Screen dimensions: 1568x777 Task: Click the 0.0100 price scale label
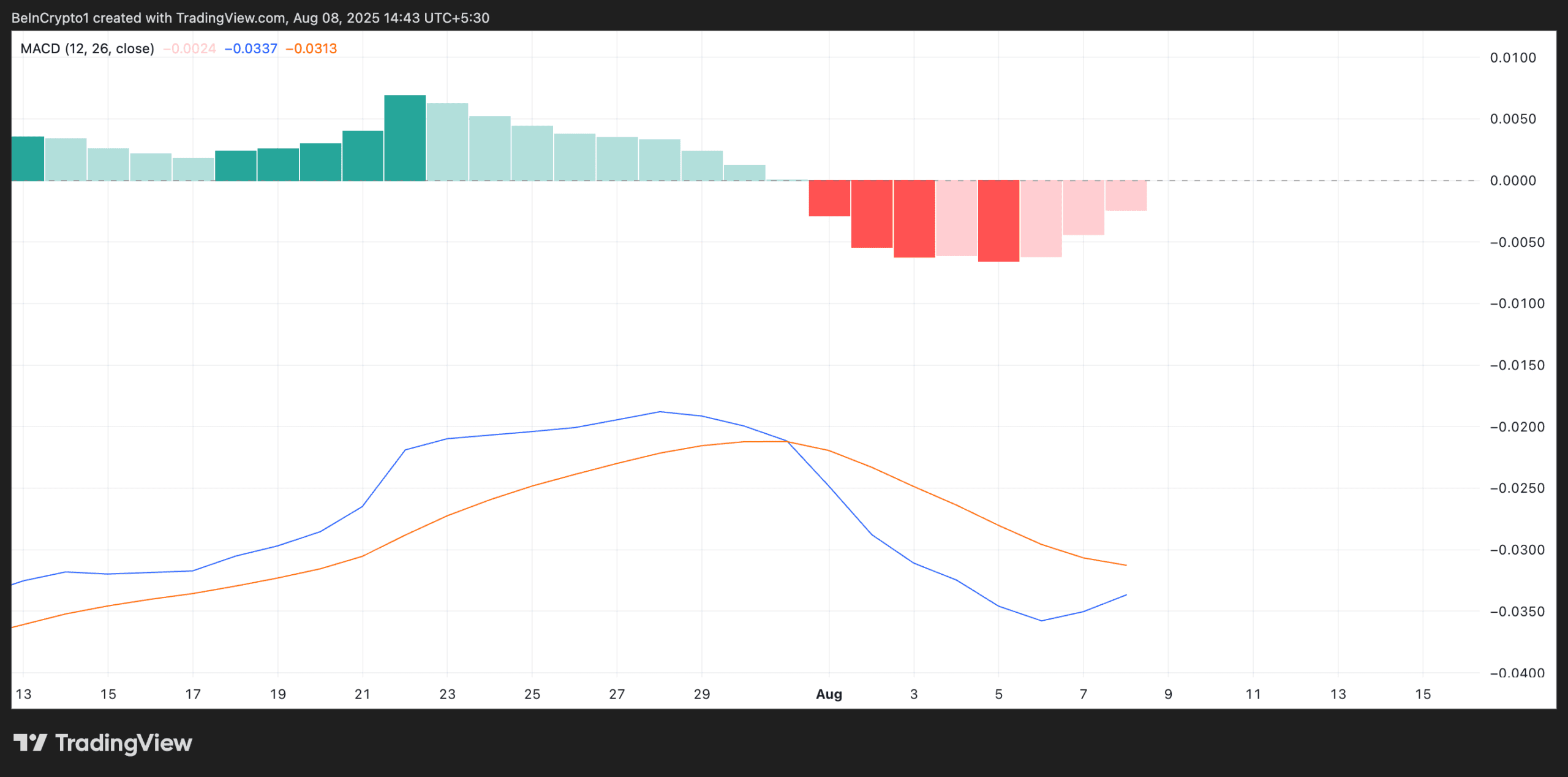pyautogui.click(x=1513, y=58)
